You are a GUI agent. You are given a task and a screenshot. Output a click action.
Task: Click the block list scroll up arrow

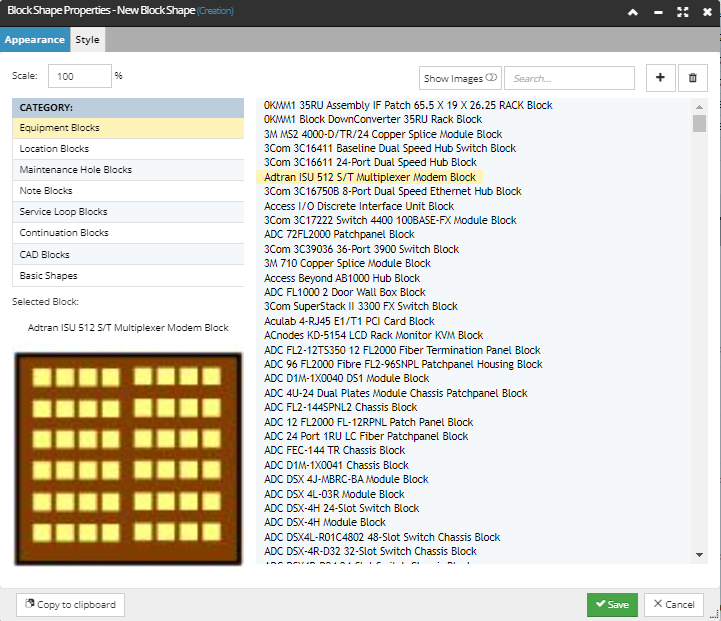tap(699, 107)
